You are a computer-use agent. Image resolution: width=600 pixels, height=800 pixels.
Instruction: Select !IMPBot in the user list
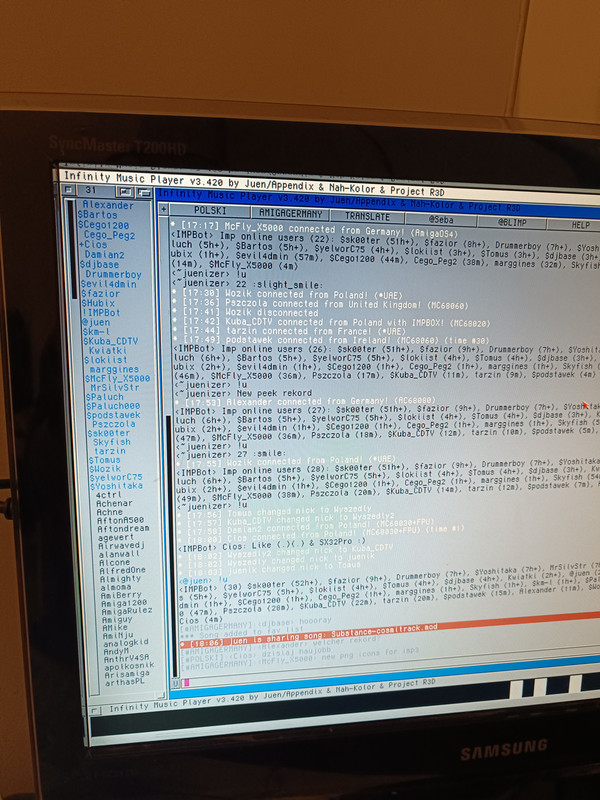click(101, 312)
